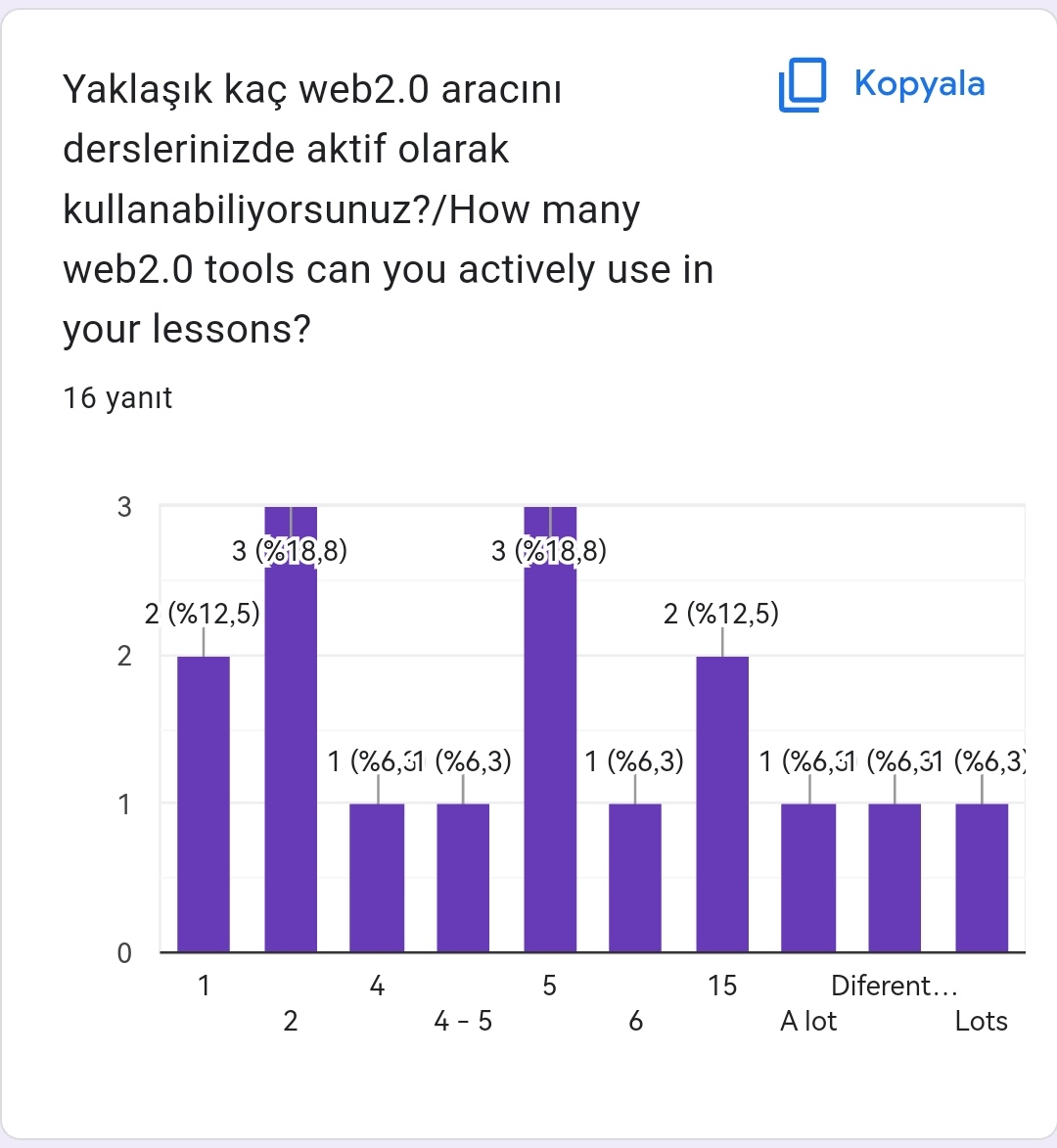Image resolution: width=1057 pixels, height=1148 pixels.
Task: Click the 4 - 5 axis label
Action: 463,1022
